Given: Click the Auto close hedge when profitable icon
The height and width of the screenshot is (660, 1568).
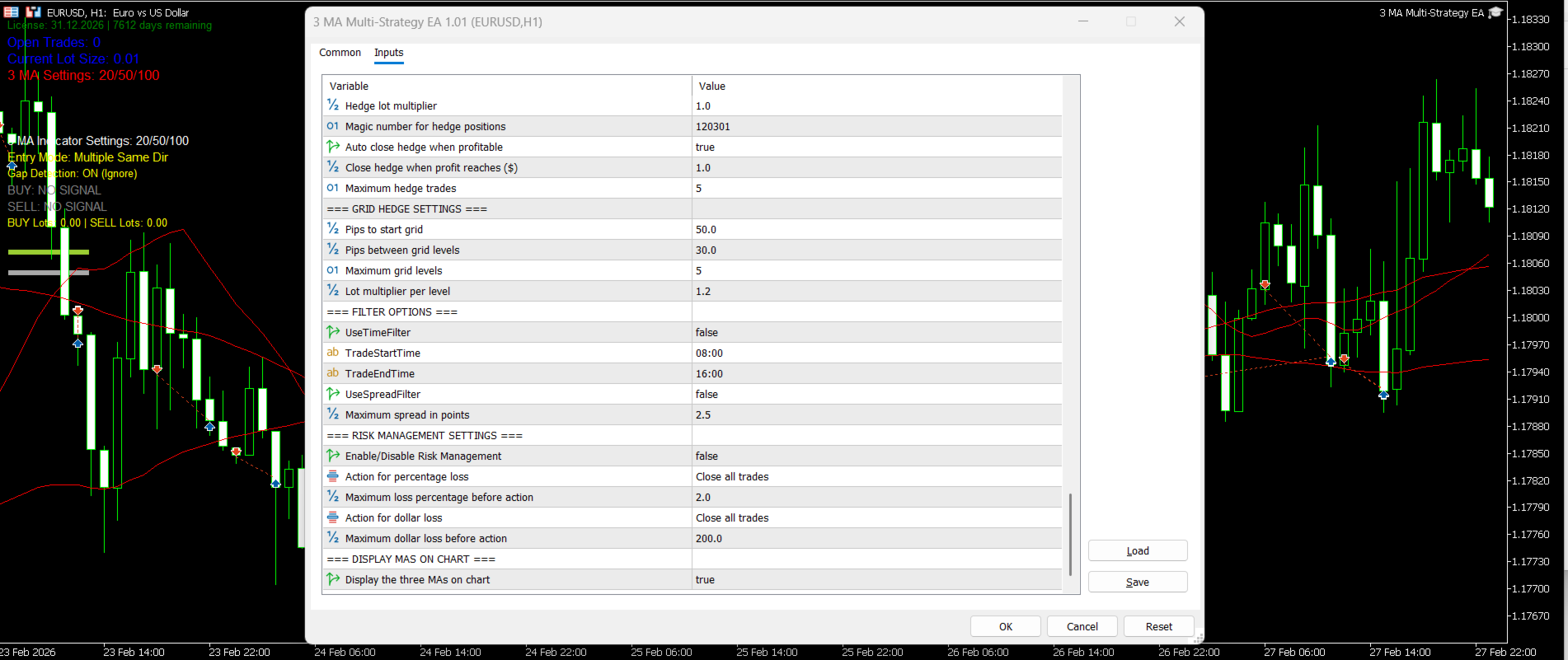Looking at the screenshot, I should coord(333,147).
